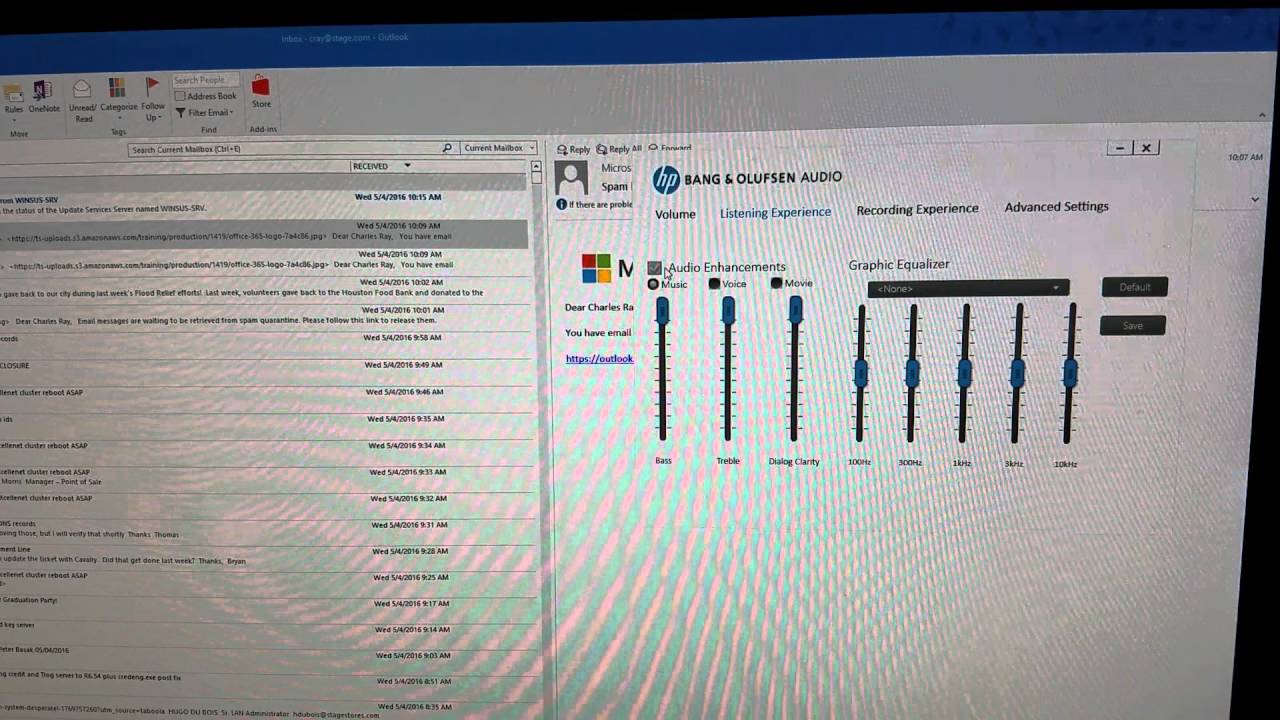The width and height of the screenshot is (1280, 720).
Task: Click the Unread/Read envelope icon
Action: [x=82, y=90]
